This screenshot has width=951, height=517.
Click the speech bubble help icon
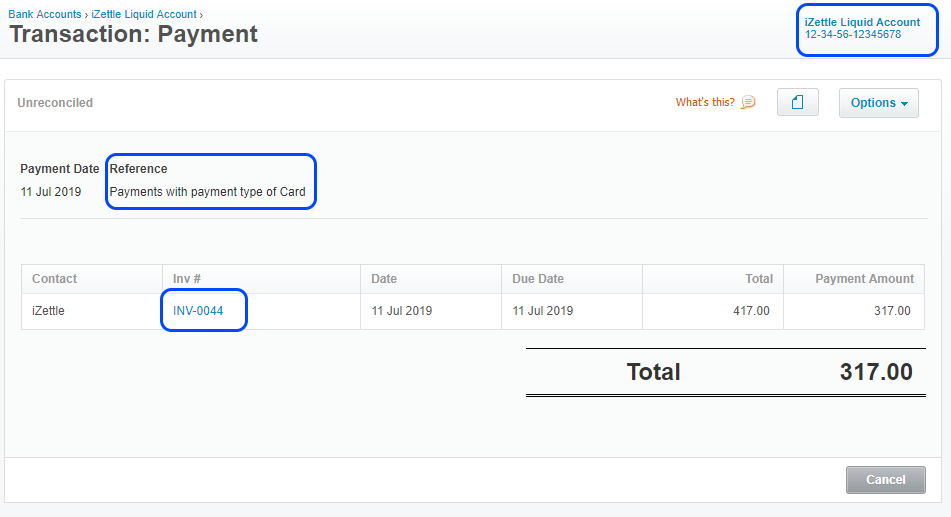748,102
